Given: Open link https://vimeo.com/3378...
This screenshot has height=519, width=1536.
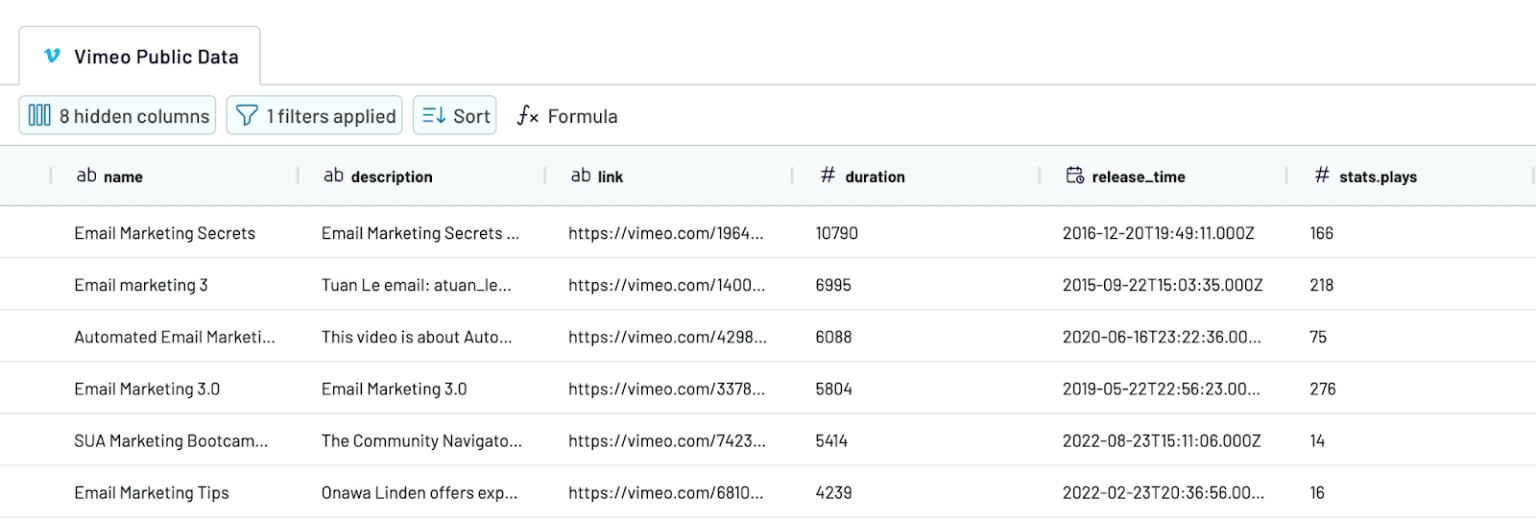Looking at the screenshot, I should (667, 389).
